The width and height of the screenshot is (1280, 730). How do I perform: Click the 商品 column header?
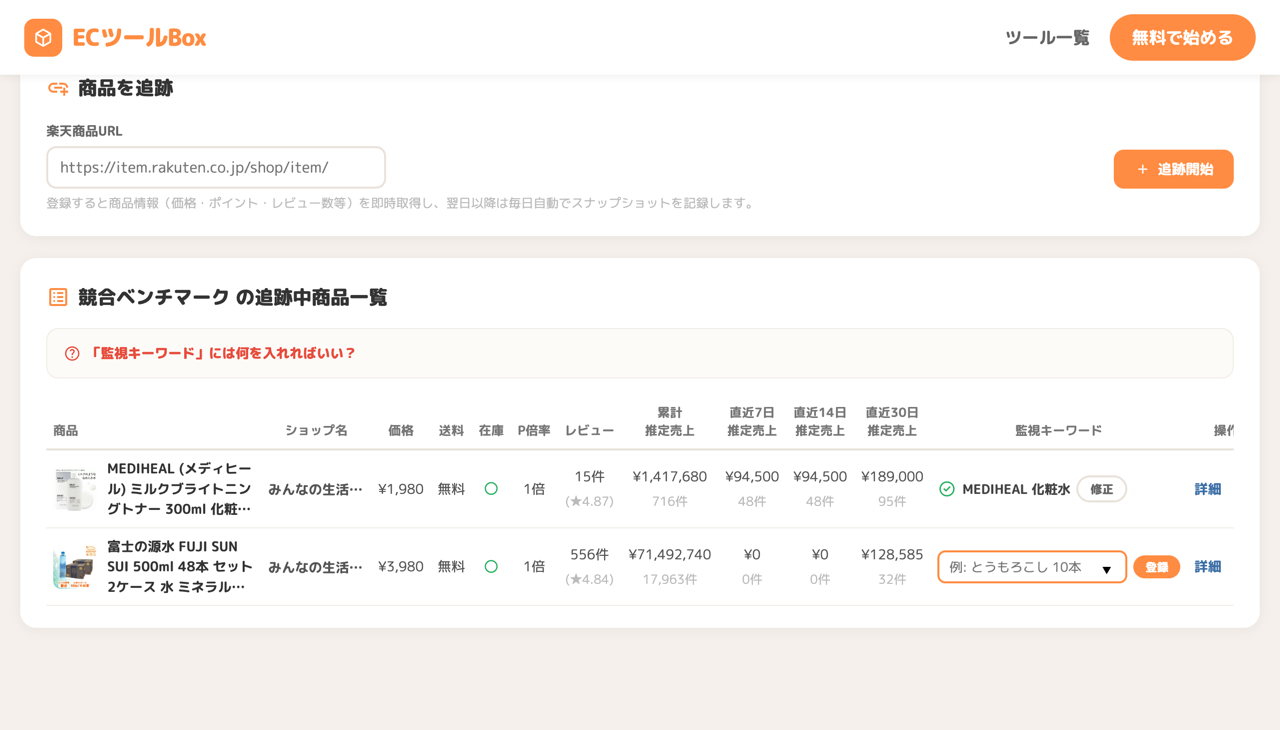click(66, 431)
